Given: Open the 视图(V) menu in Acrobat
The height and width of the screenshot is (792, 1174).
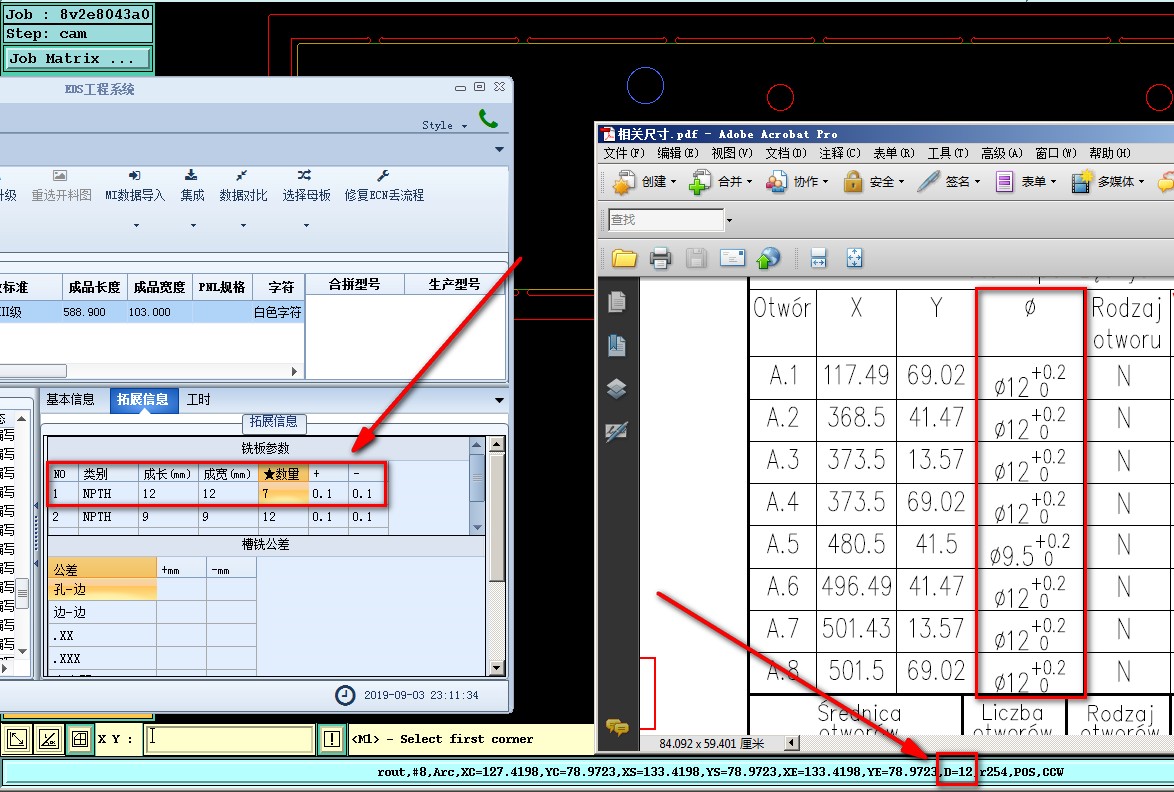Looking at the screenshot, I should pos(732,153).
